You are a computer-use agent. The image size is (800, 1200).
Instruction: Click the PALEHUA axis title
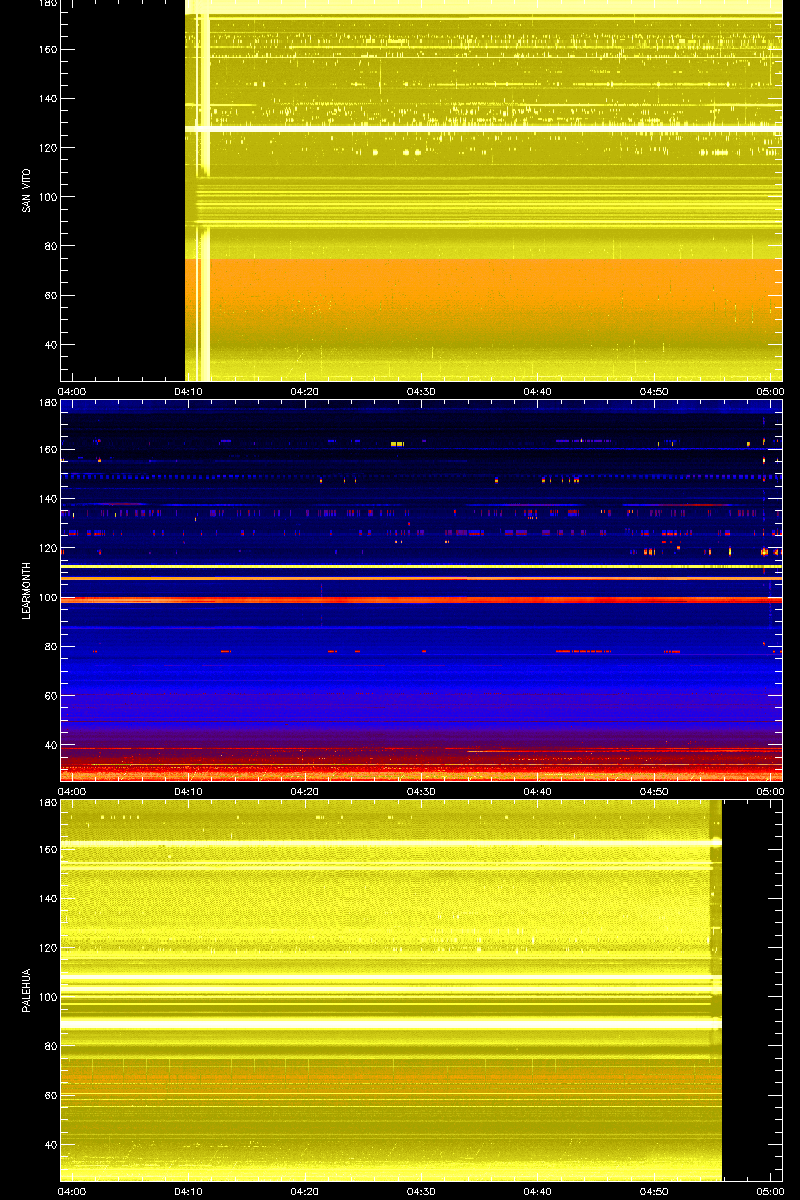point(27,991)
